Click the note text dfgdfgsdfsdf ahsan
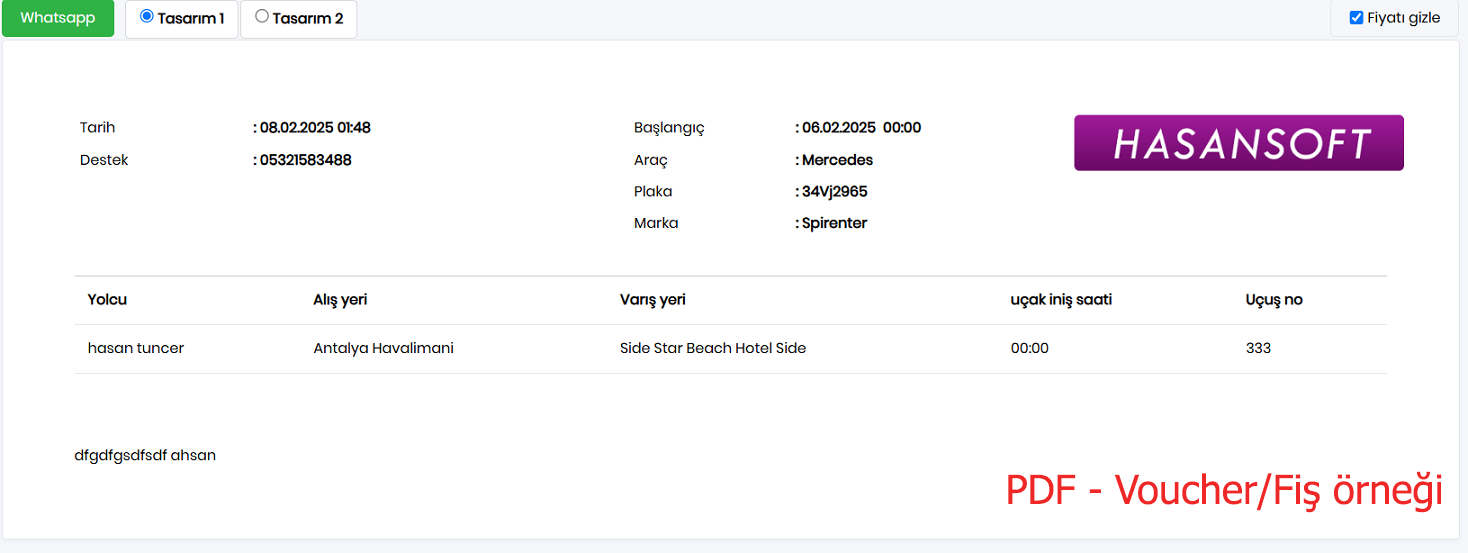 point(145,456)
